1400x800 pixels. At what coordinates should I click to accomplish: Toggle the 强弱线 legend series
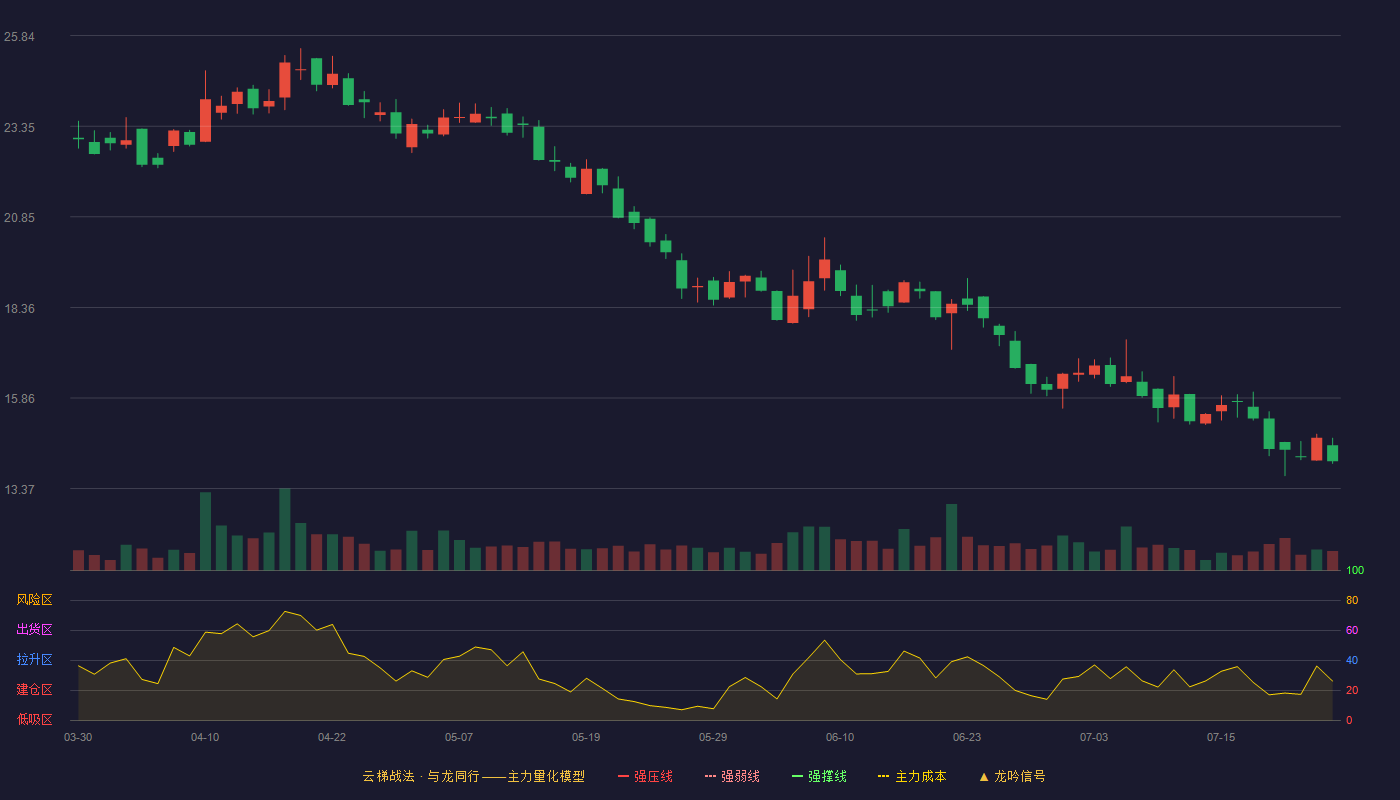click(732, 776)
